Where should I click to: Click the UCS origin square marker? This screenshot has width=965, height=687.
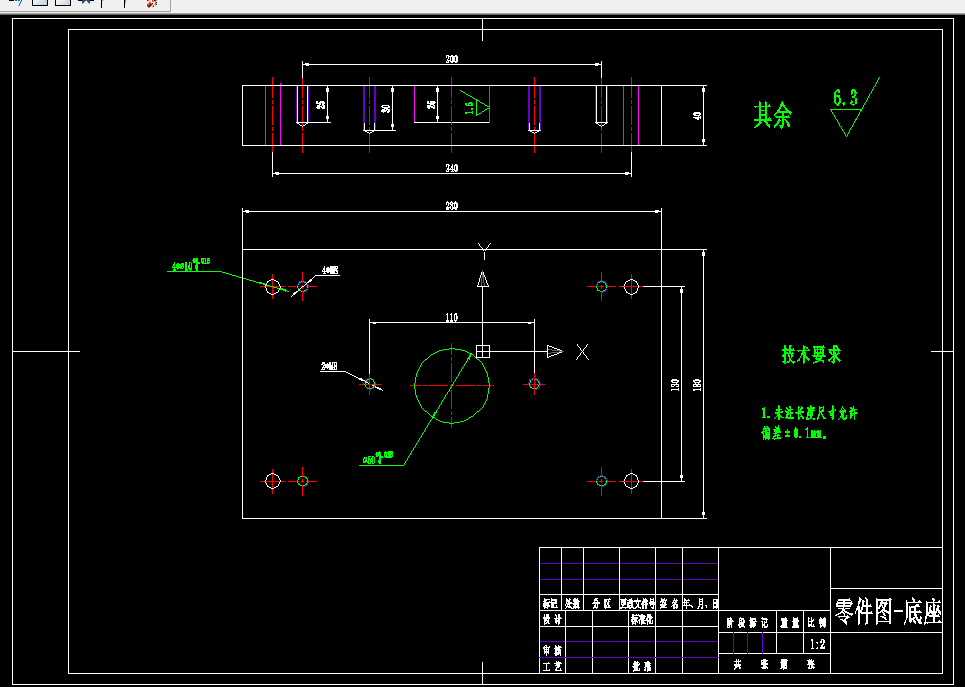(483, 351)
